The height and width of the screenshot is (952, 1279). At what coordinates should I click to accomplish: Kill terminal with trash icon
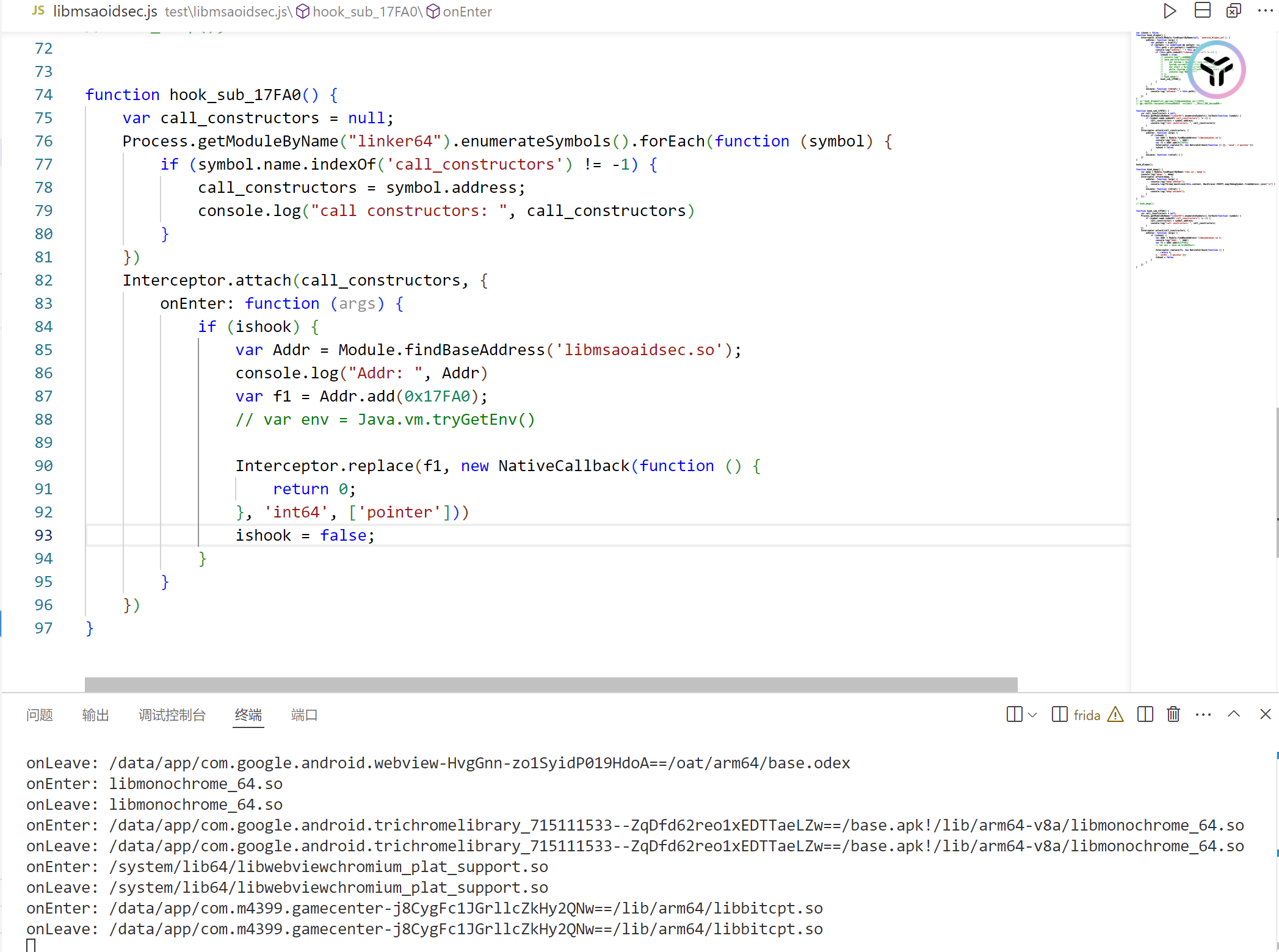coord(1173,714)
